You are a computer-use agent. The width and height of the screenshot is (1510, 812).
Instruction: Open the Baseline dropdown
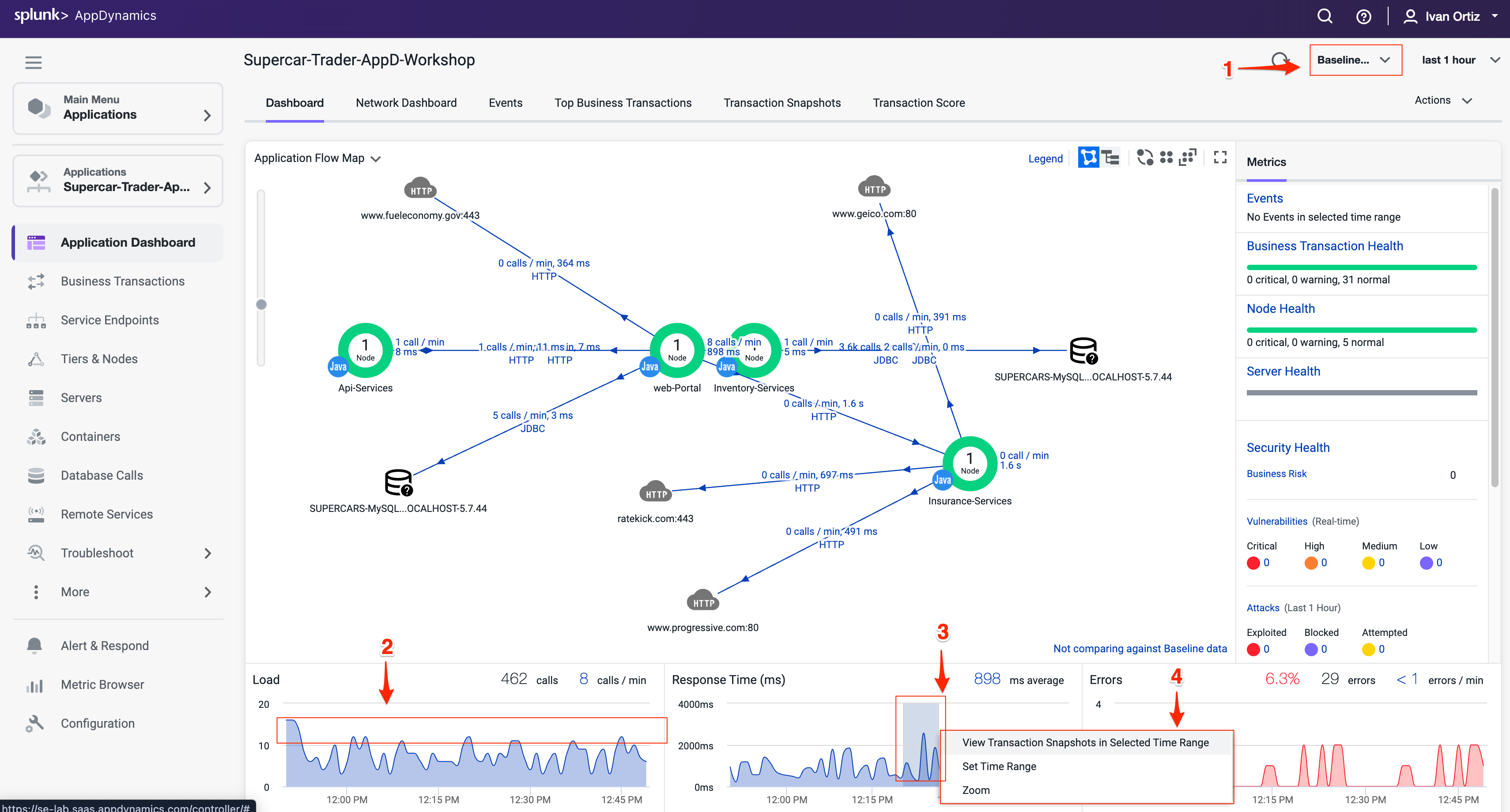point(1355,59)
